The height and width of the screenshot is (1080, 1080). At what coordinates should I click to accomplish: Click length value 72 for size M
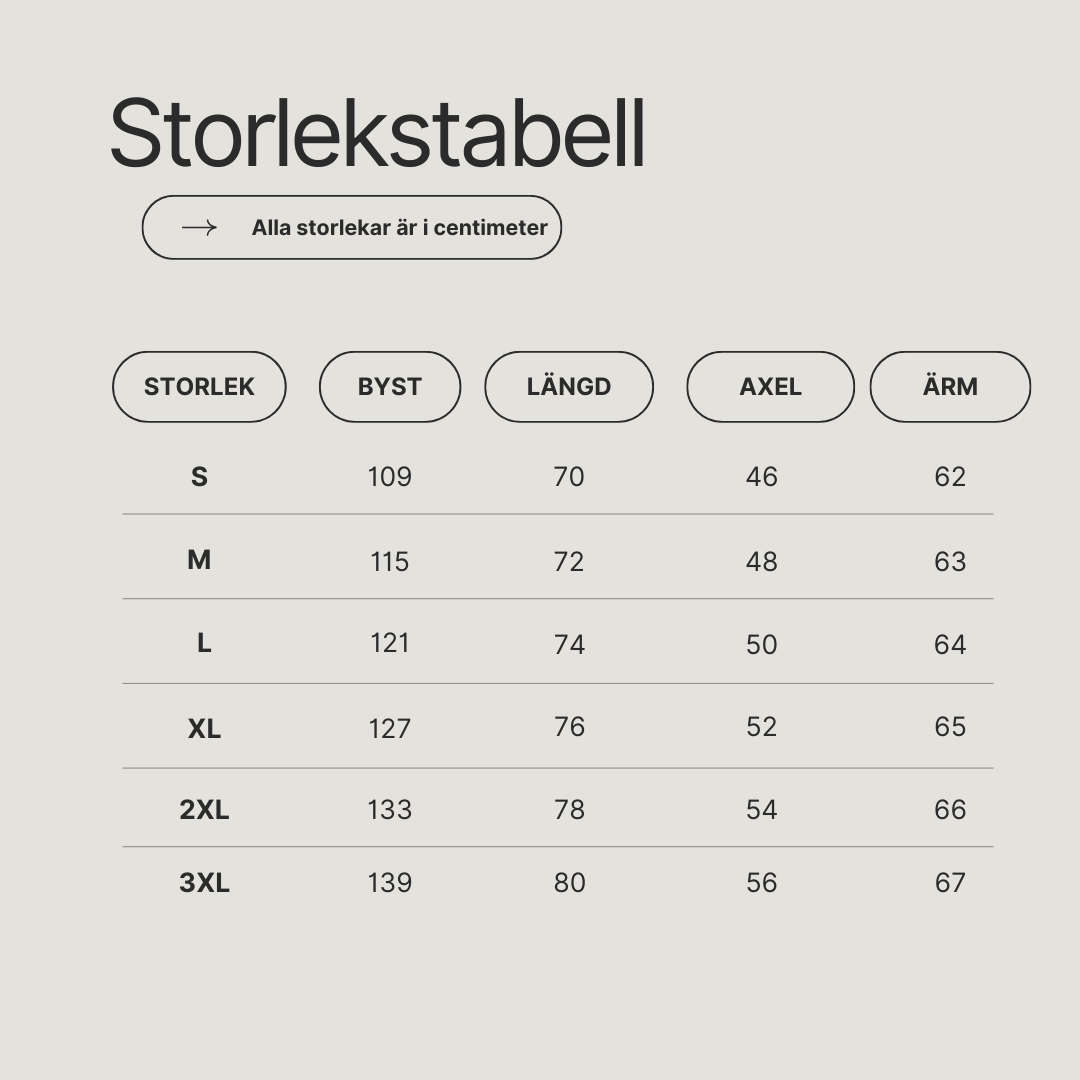569,562
